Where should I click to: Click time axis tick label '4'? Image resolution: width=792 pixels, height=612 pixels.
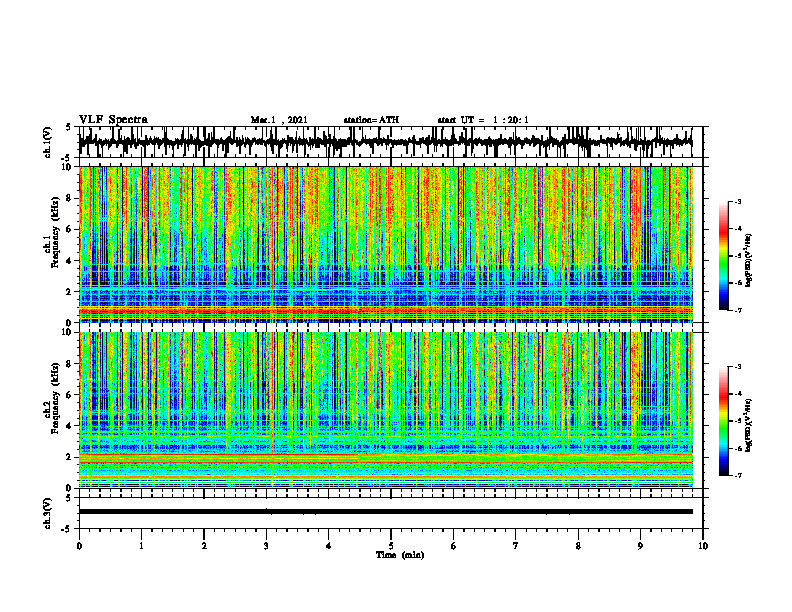pyautogui.click(x=328, y=546)
